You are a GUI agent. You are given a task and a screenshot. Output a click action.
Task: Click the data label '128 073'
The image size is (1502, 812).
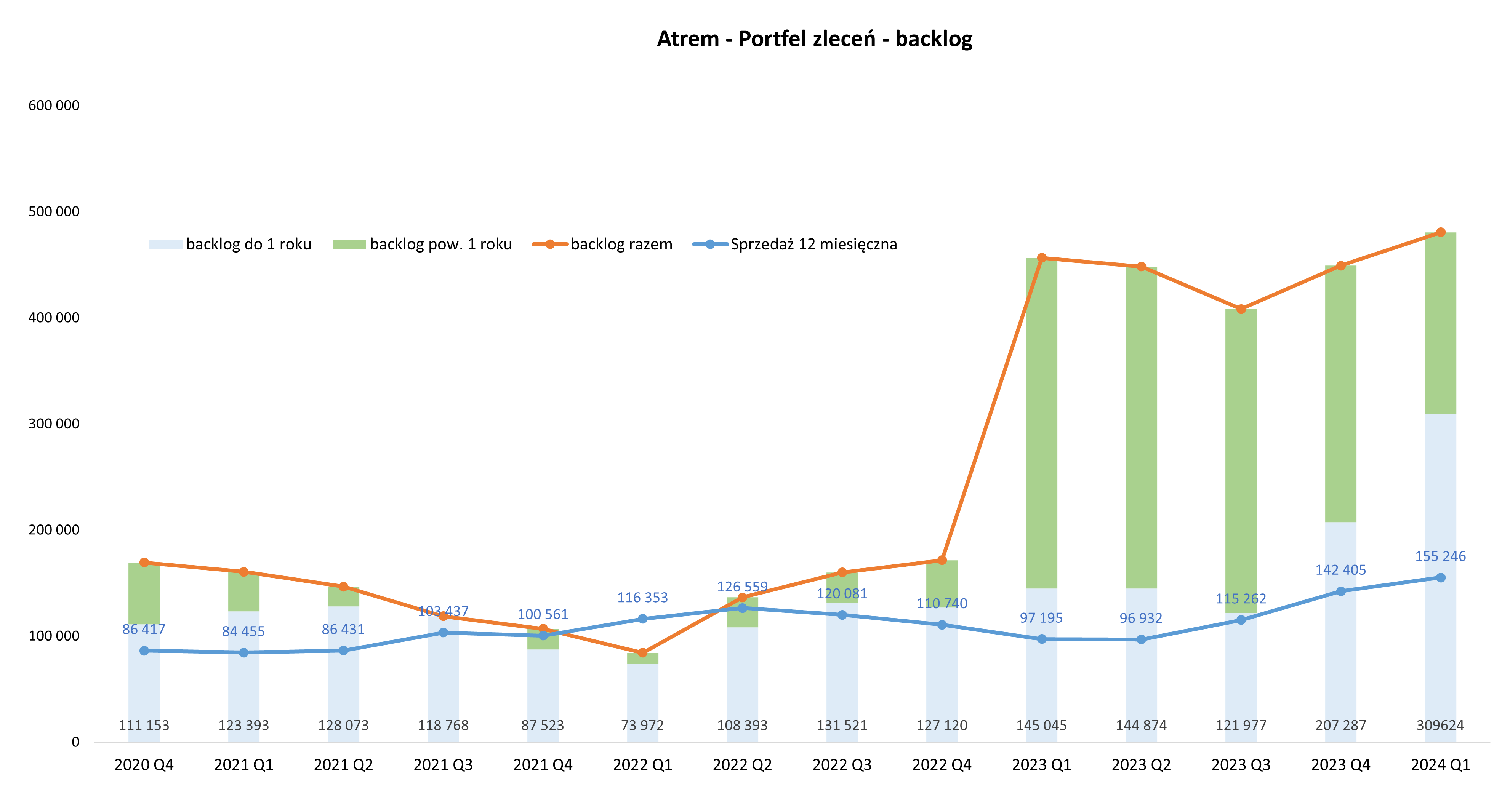click(x=343, y=726)
